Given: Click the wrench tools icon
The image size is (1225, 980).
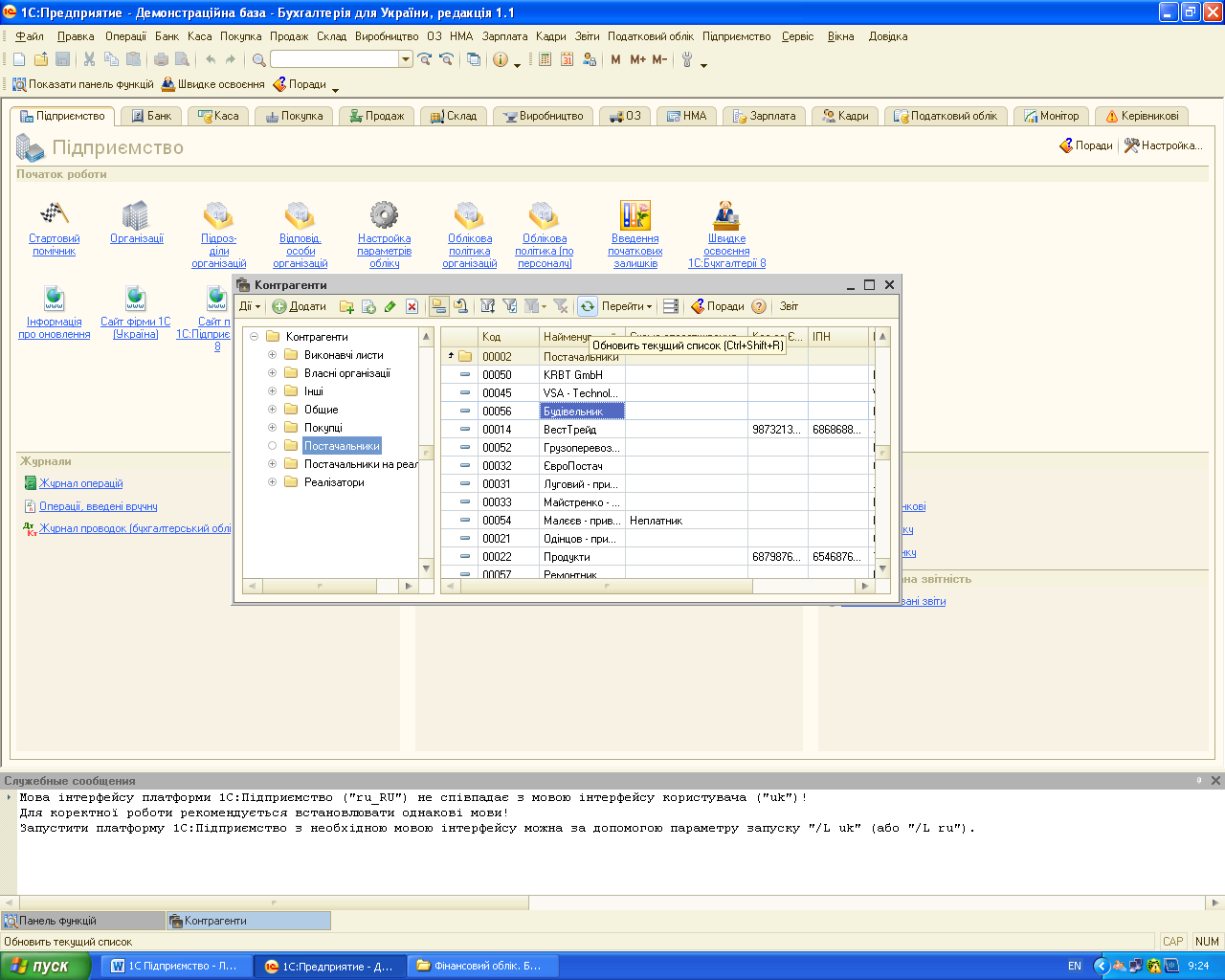Looking at the screenshot, I should coord(687,59).
